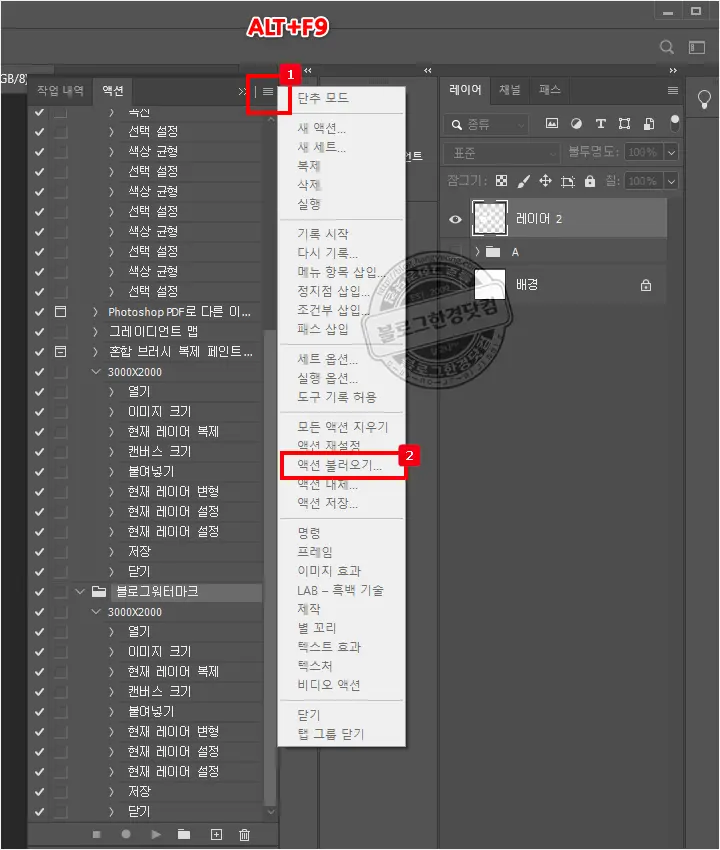Switch to the 패스 tab
Viewport: 720px width, 850px height.
click(550, 89)
